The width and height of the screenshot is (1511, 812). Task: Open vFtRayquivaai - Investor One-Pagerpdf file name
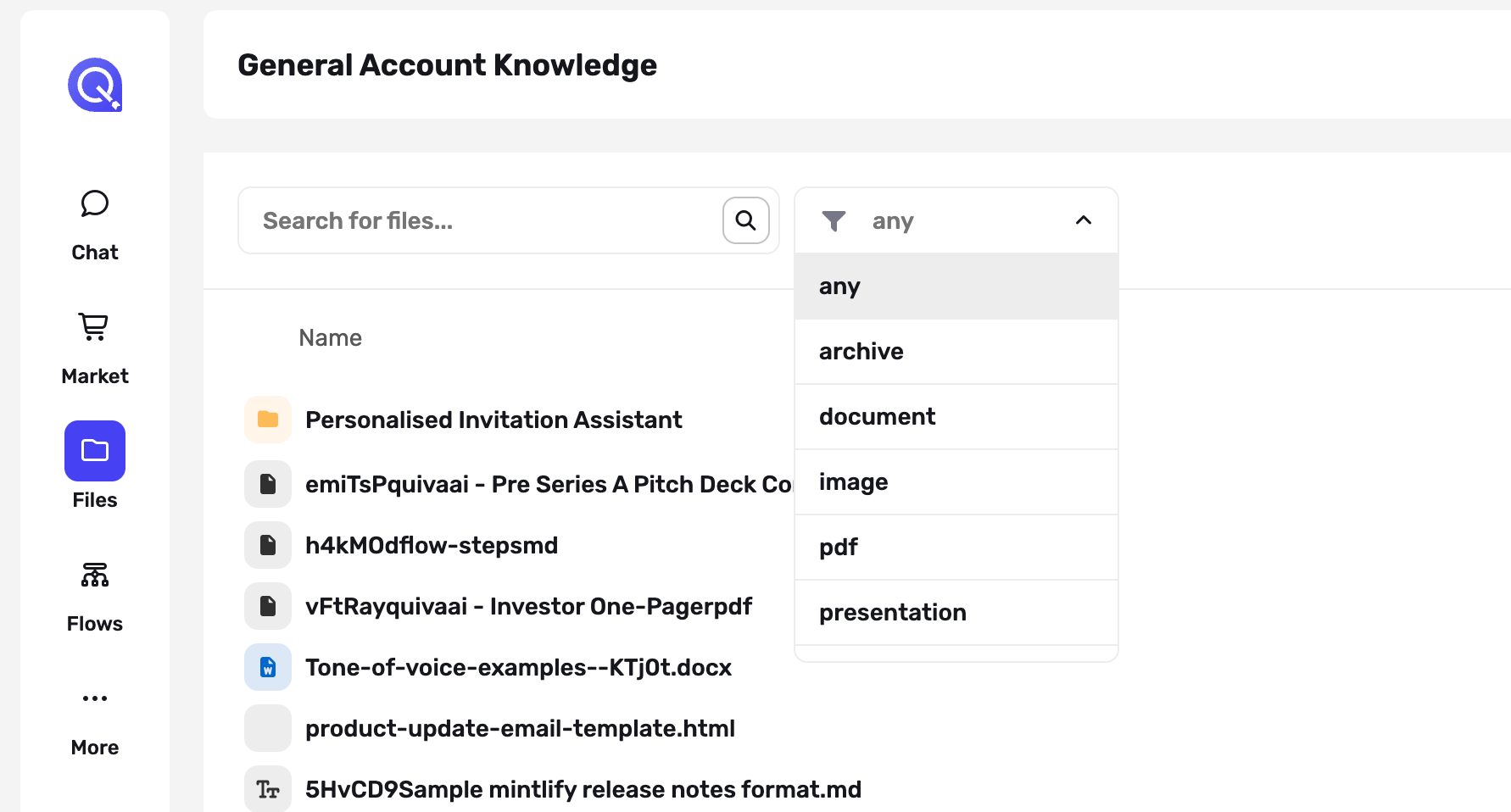[528, 606]
